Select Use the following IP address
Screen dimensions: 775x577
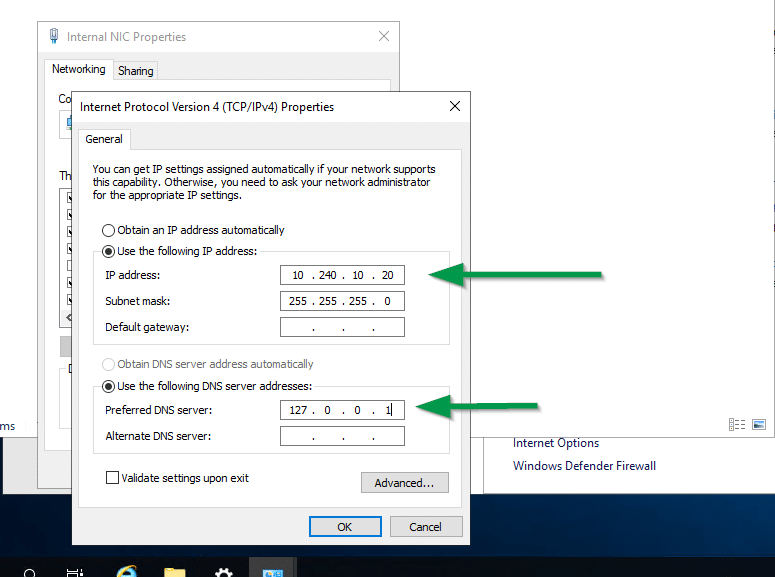pyautogui.click(x=109, y=251)
